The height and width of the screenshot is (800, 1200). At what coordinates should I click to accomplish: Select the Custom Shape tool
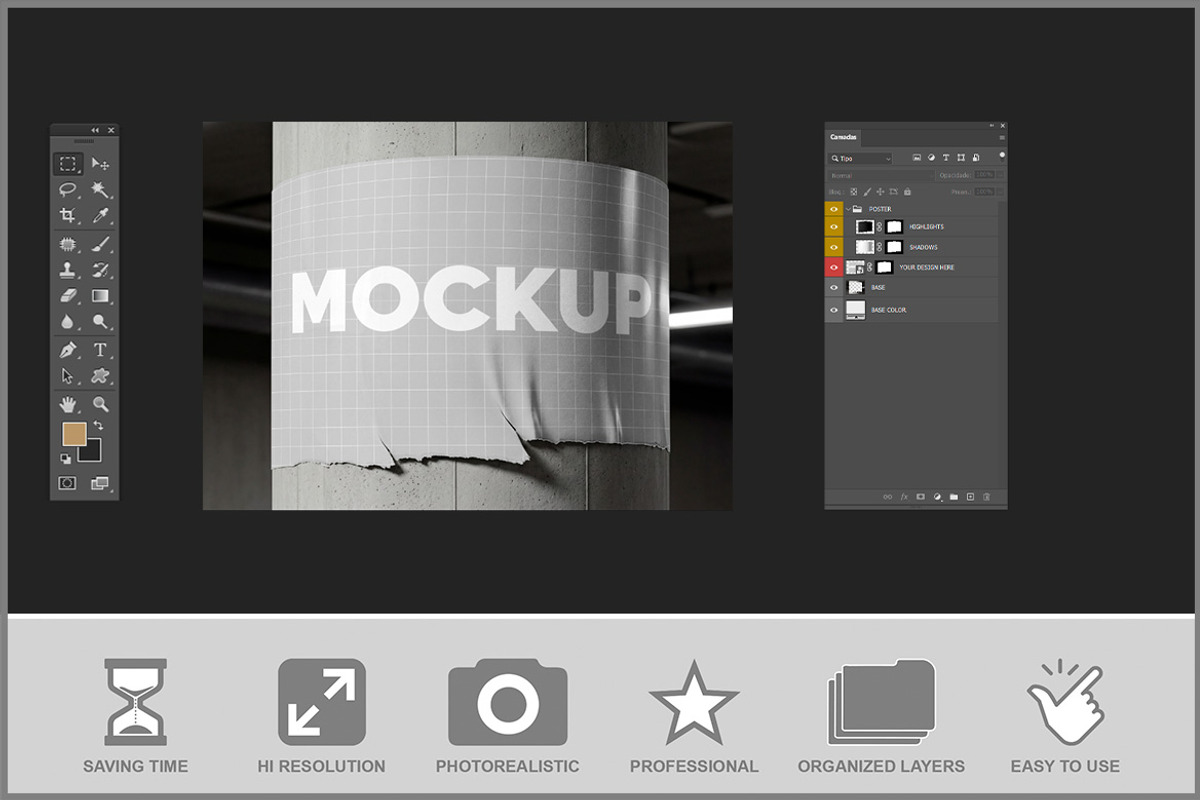100,376
